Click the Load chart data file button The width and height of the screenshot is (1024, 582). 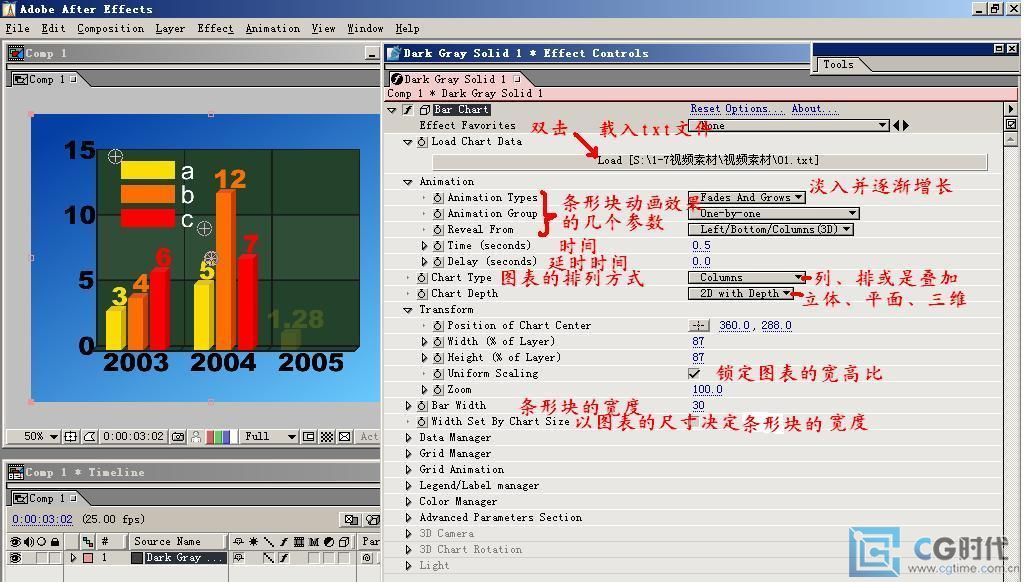(709, 161)
